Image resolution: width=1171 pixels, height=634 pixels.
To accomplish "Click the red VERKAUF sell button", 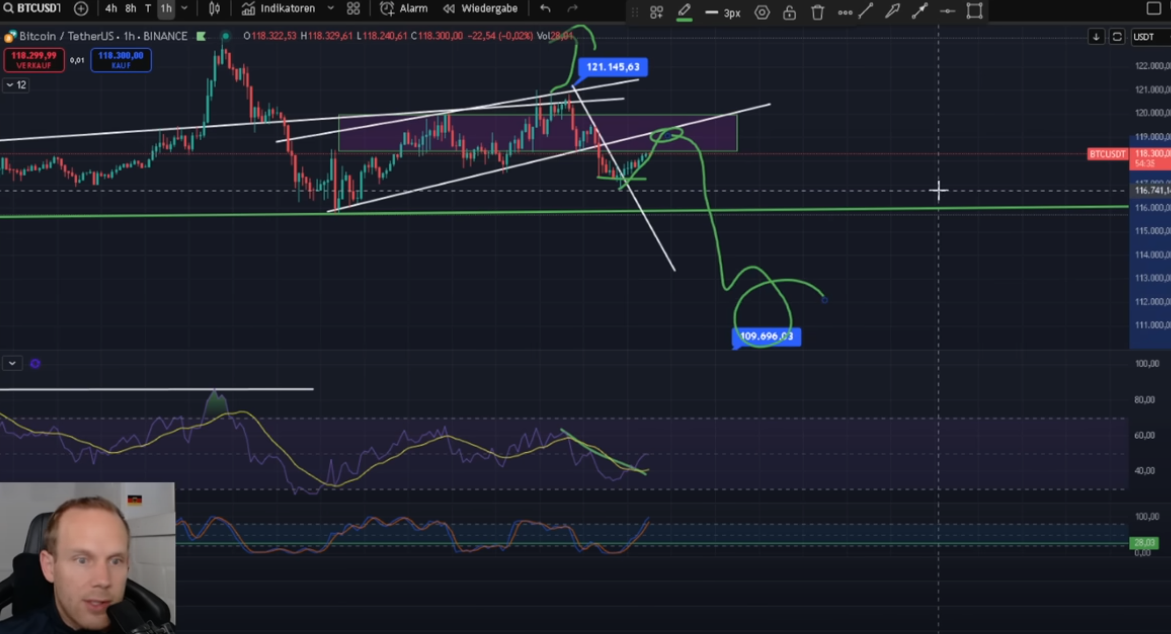I will (34, 60).
